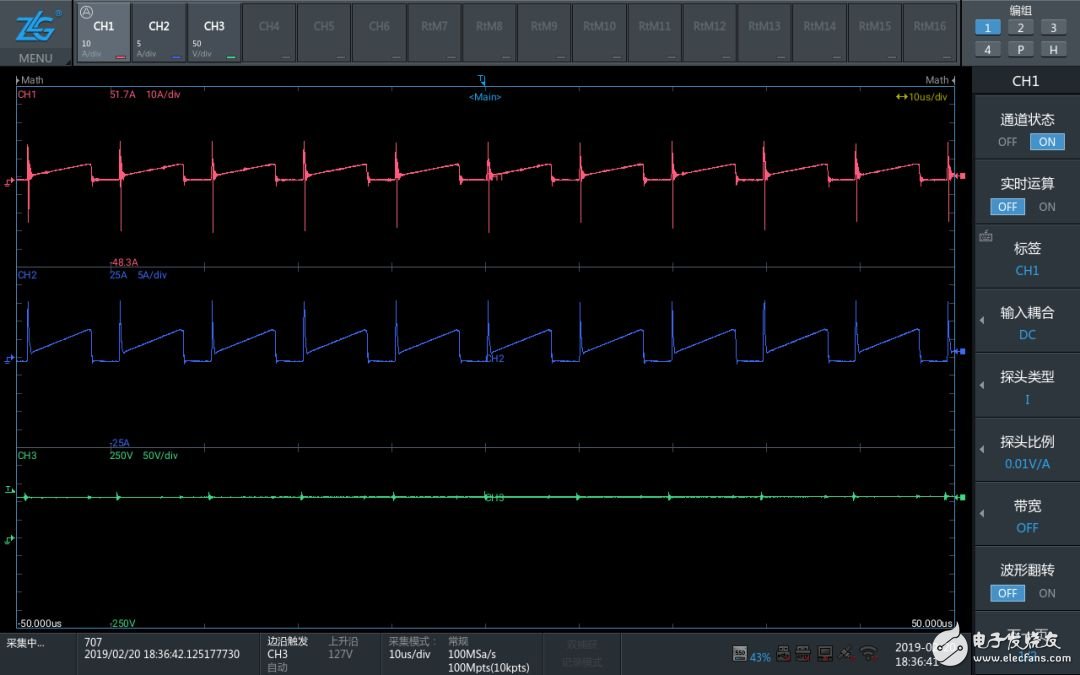
Task: Click the keyboard icon beside 标签
Action: click(x=986, y=237)
